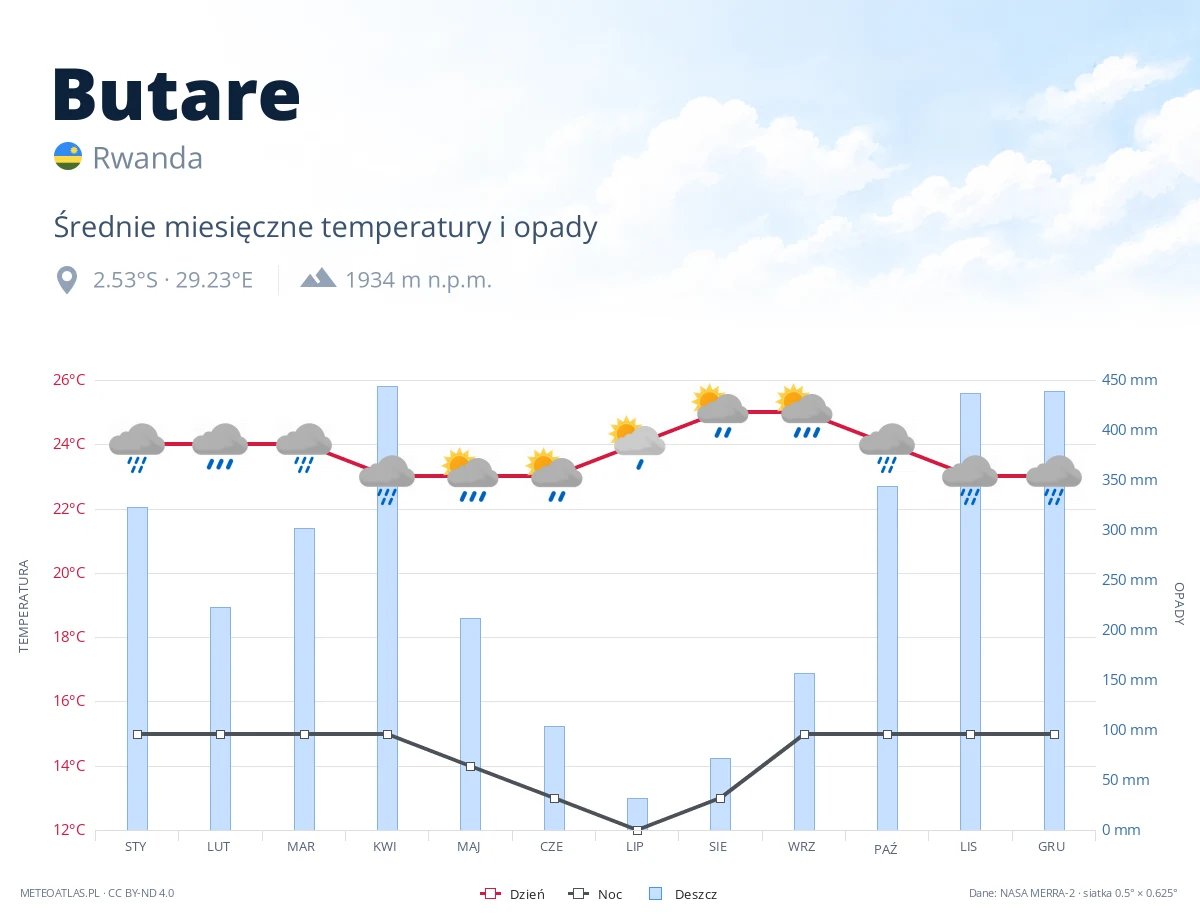Click the coordinates 2.53°S · 29.23°E

point(173,280)
